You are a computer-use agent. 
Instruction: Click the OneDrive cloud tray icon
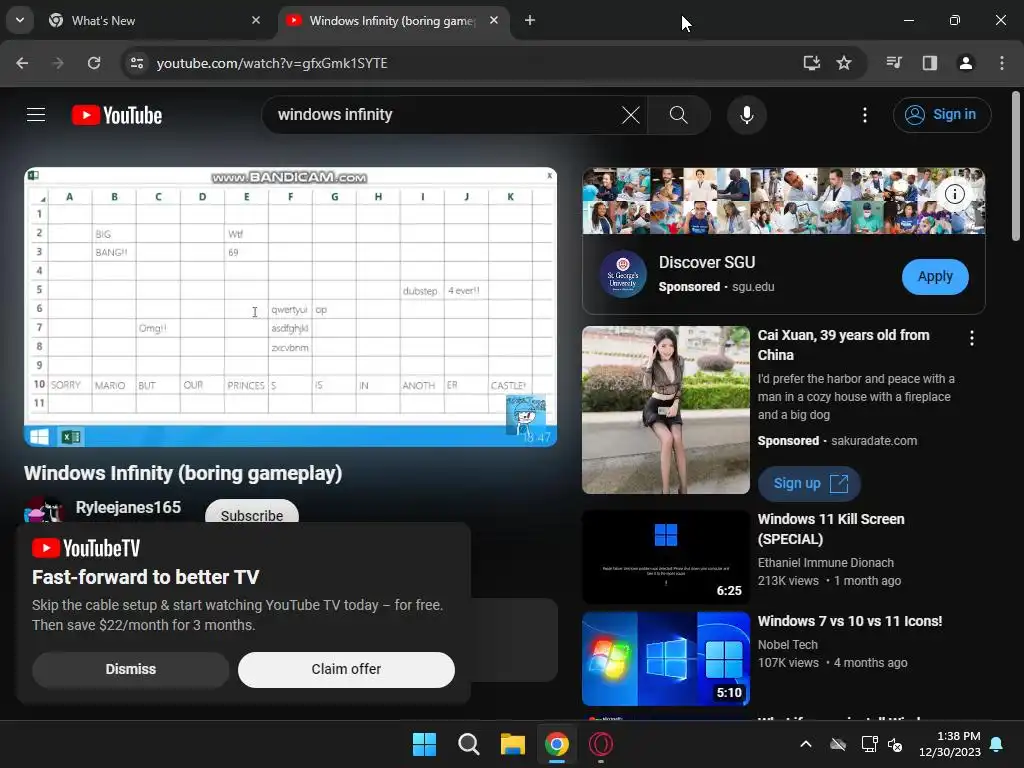point(838,744)
